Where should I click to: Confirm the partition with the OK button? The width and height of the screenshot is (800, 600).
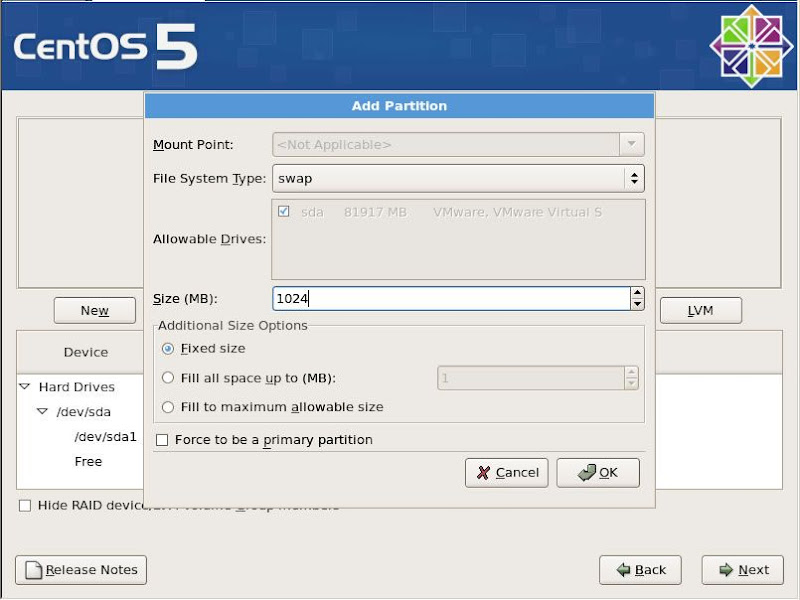click(598, 473)
